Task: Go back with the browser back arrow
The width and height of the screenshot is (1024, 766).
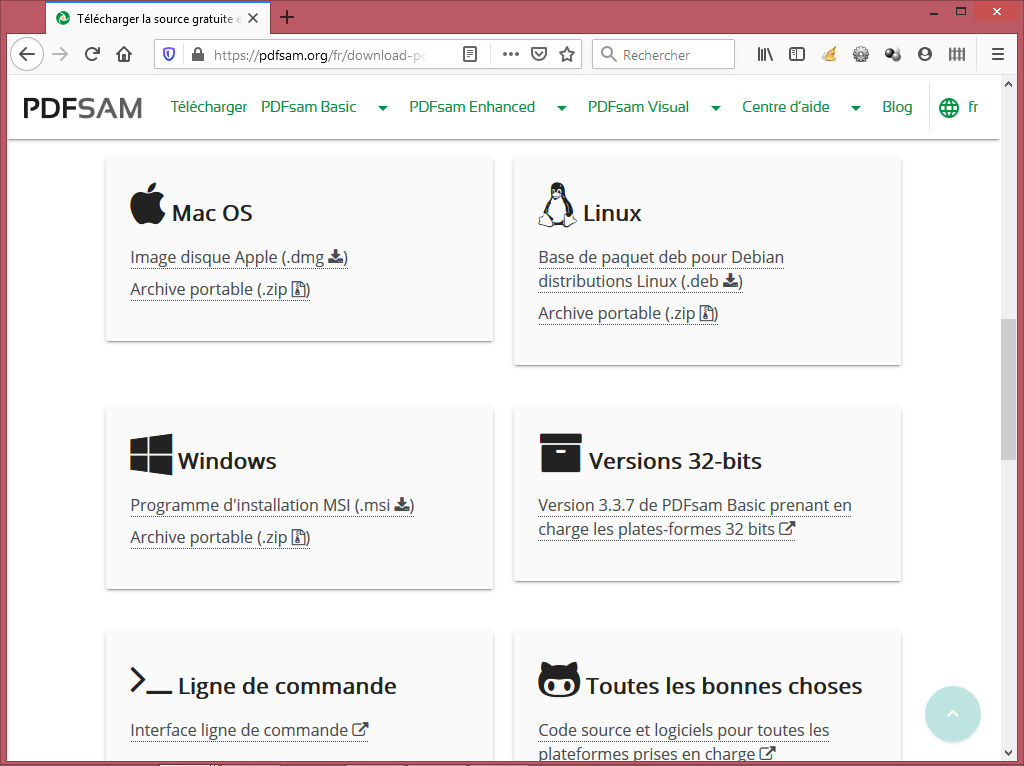Action: click(x=27, y=54)
